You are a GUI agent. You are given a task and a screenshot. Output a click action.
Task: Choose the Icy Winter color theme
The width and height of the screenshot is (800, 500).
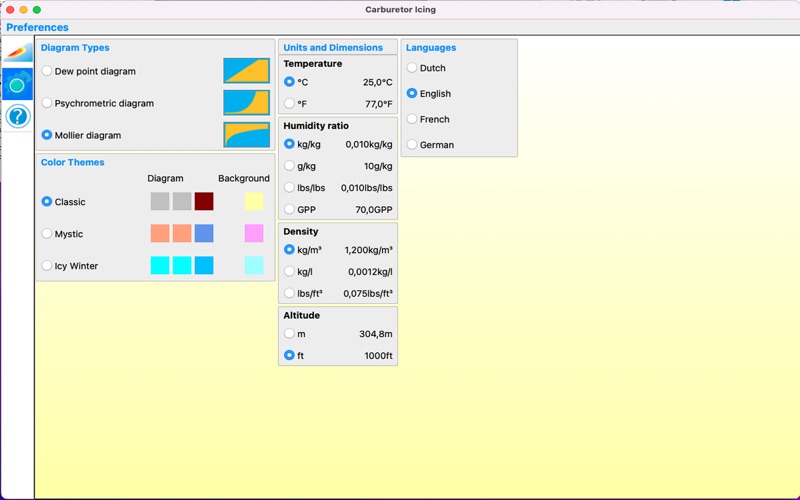(x=47, y=266)
